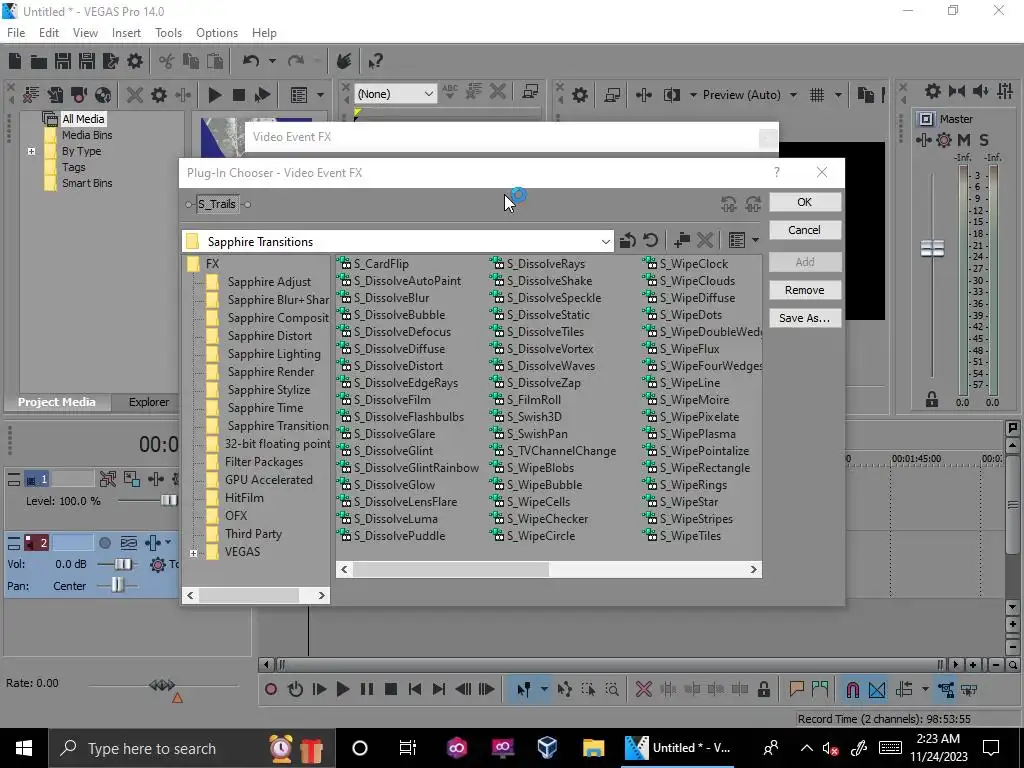The image size is (1024, 768).
Task: Expand the By Type media tree node
Action: (31, 152)
